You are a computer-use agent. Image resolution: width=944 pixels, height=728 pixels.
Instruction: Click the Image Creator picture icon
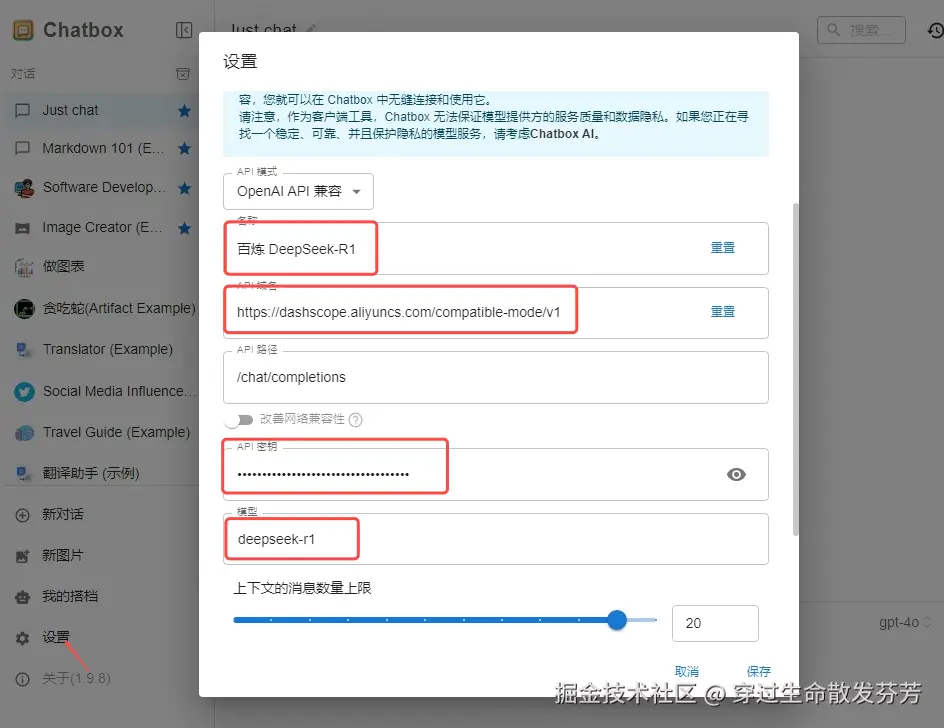[x=23, y=228]
